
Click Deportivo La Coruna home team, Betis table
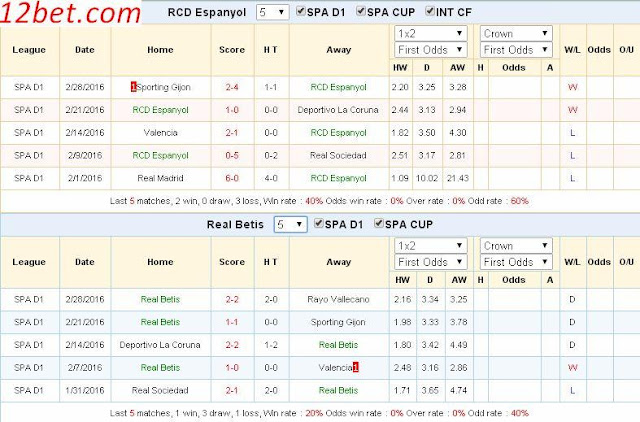coord(160,345)
